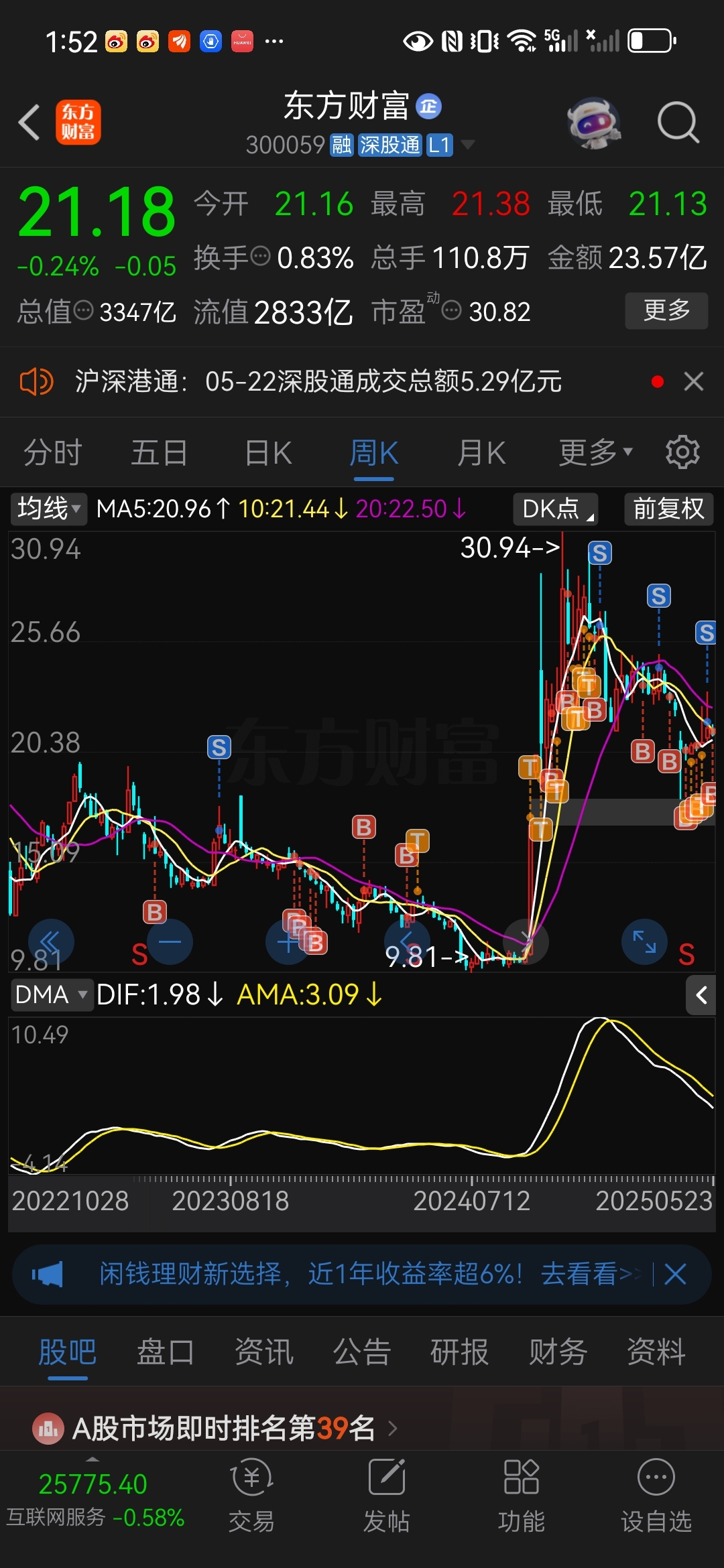Screen dimensions: 724x1568
Task: Open the robot assistant avatar
Action: point(593,123)
